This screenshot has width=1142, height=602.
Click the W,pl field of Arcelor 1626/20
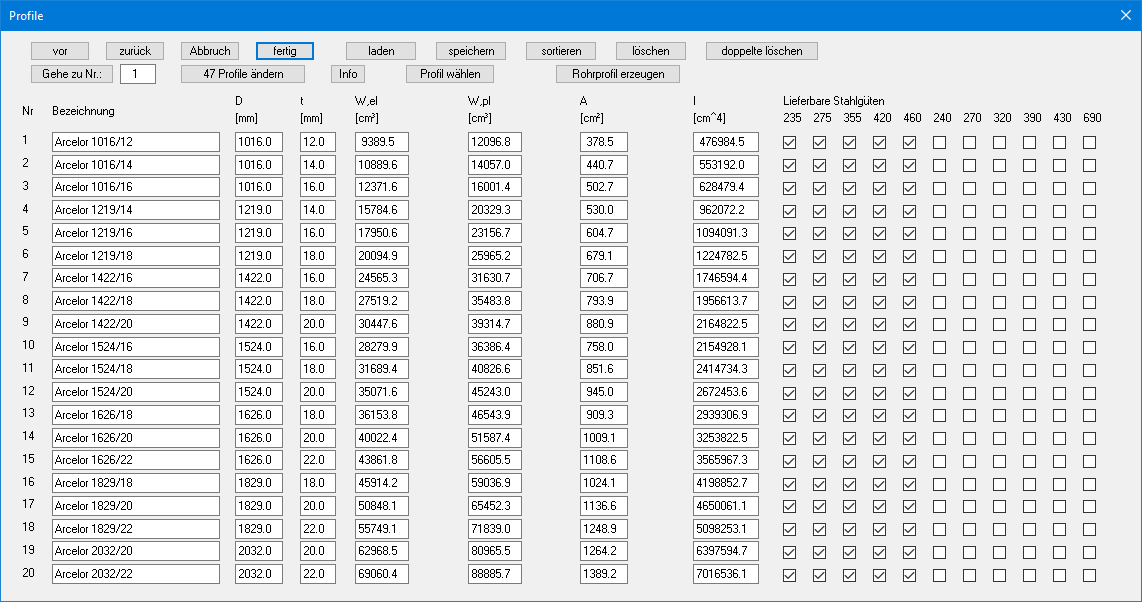tap(494, 438)
